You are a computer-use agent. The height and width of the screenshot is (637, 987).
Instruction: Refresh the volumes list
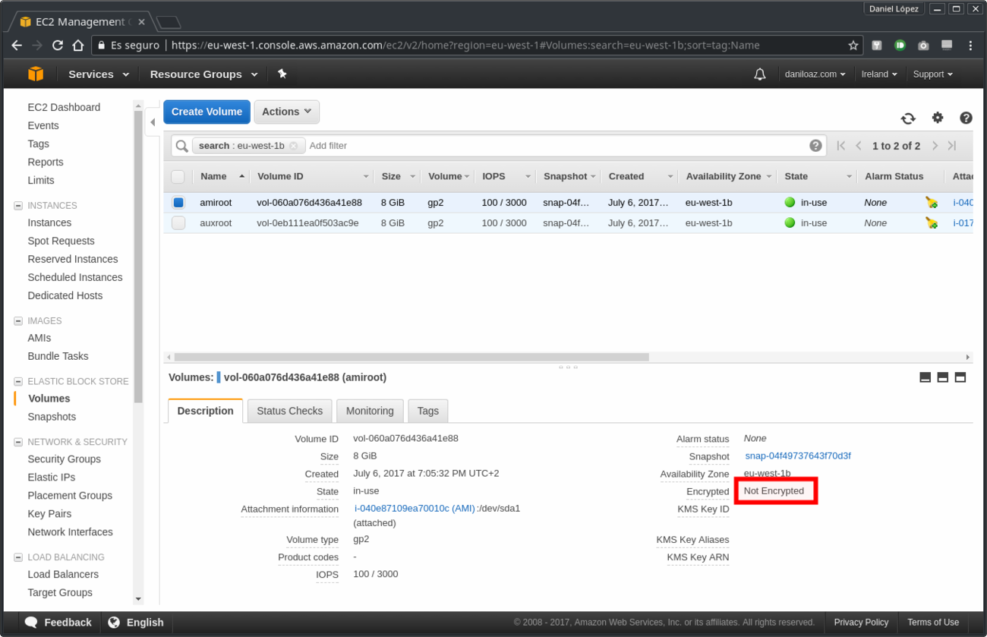pos(908,117)
